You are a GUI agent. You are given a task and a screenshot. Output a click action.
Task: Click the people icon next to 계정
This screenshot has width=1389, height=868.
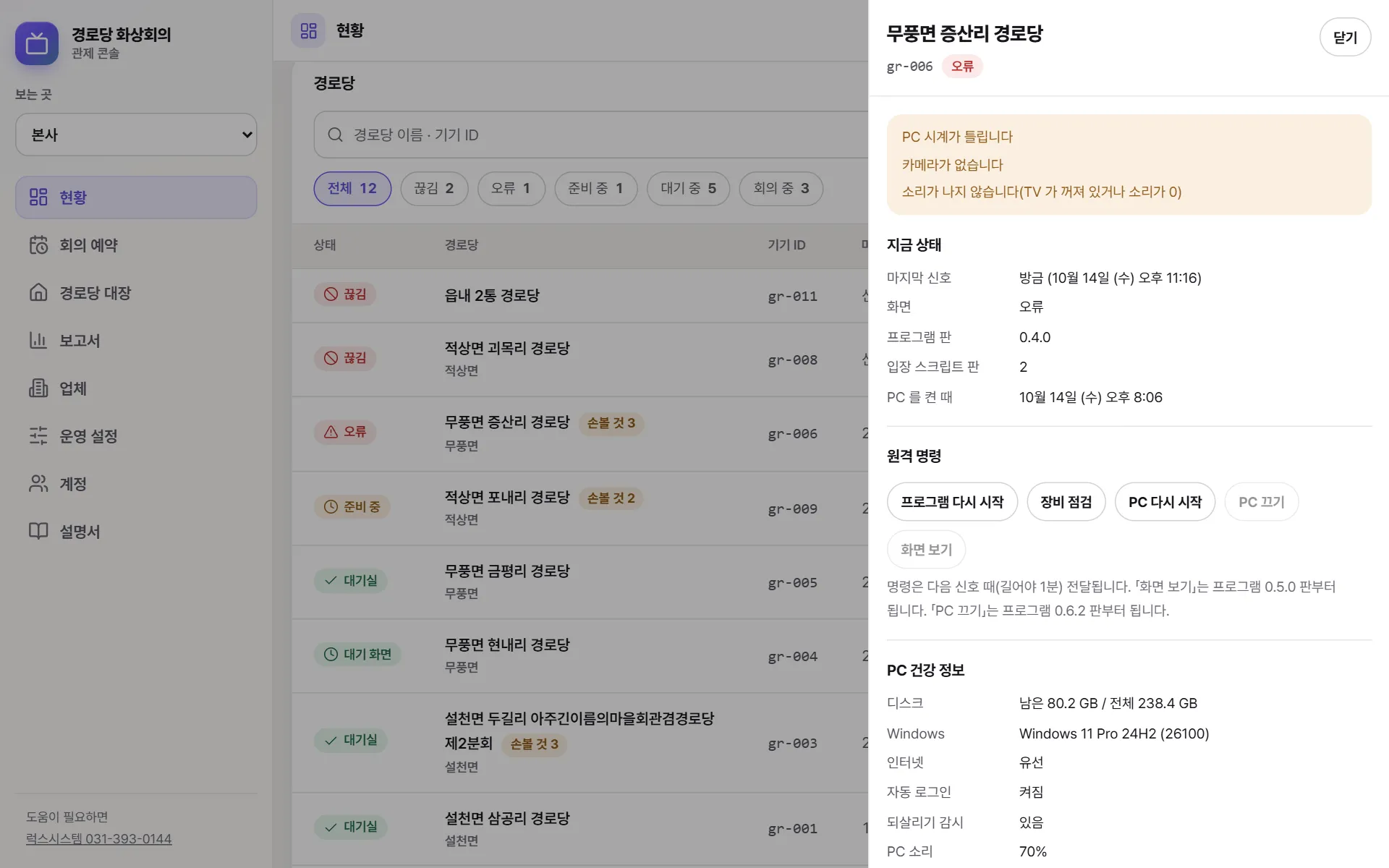point(38,483)
